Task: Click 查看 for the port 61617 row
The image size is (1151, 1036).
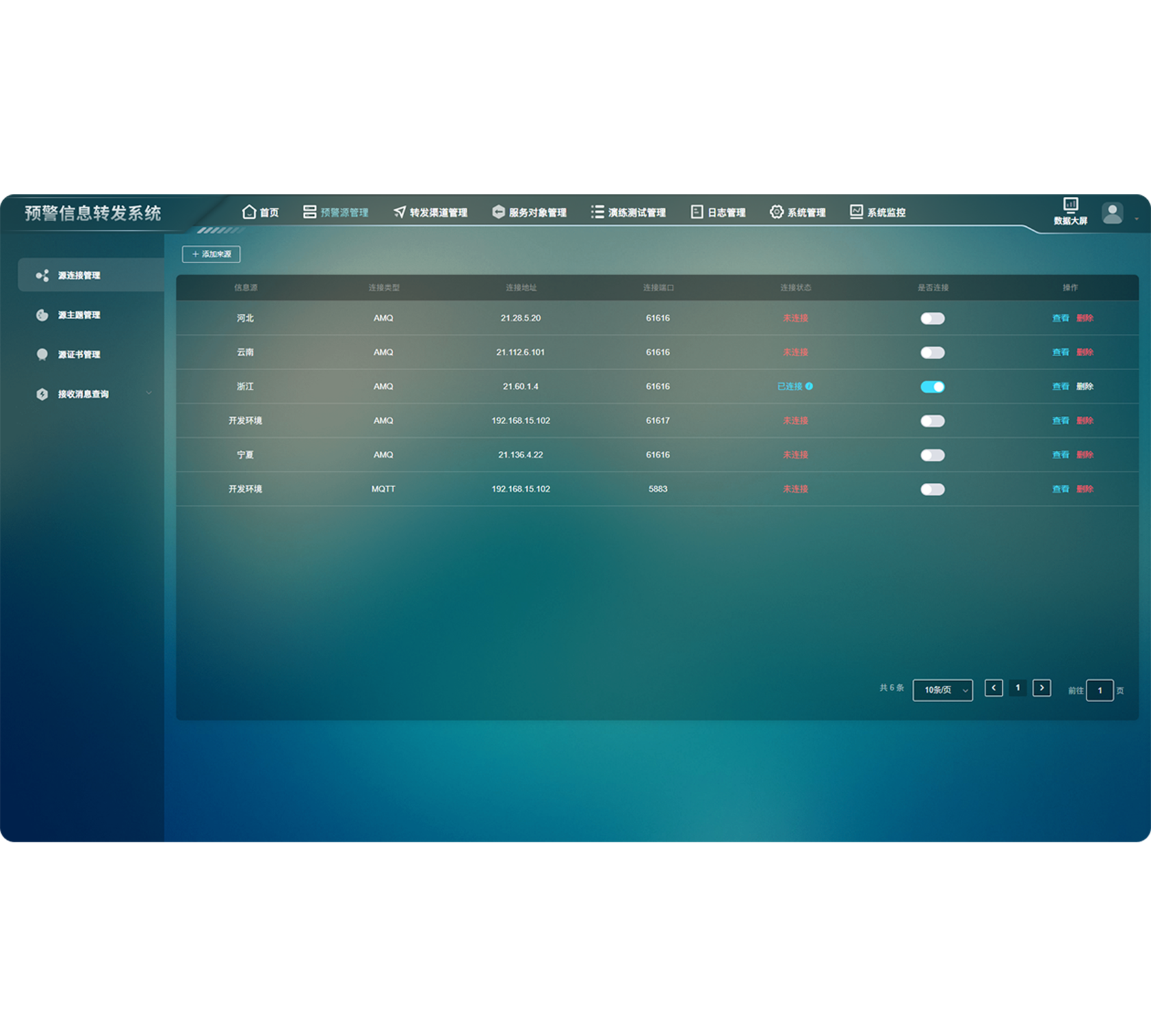Action: coord(1061,421)
